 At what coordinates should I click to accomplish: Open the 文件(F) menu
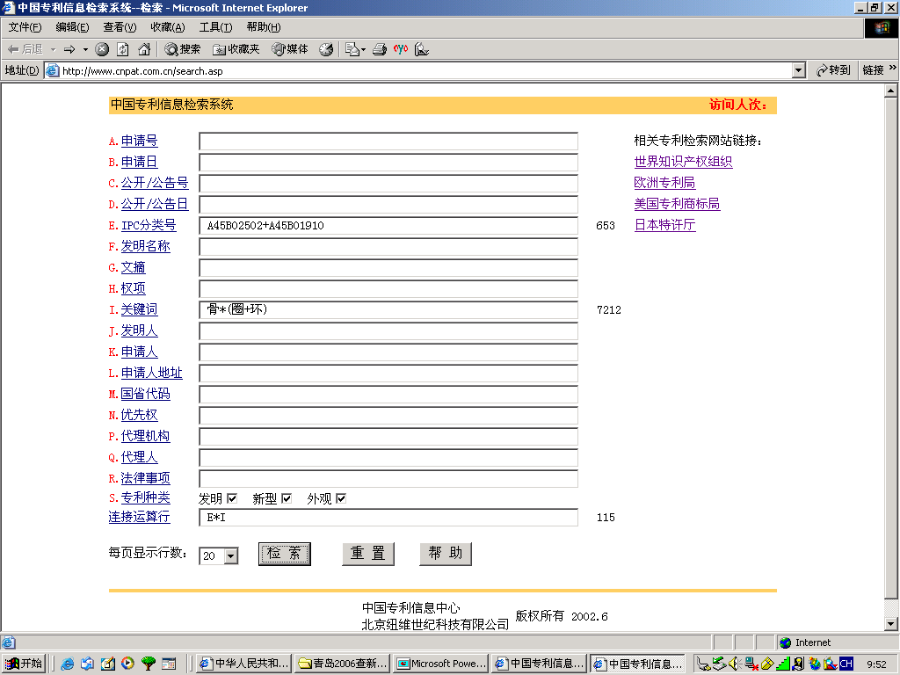pos(25,27)
